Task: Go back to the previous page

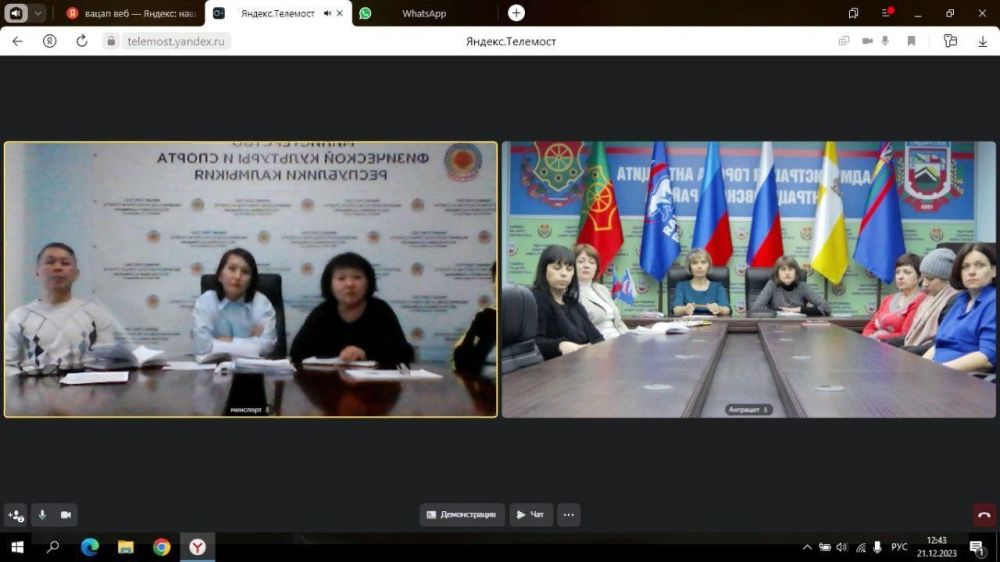Action: pyautogui.click(x=17, y=41)
